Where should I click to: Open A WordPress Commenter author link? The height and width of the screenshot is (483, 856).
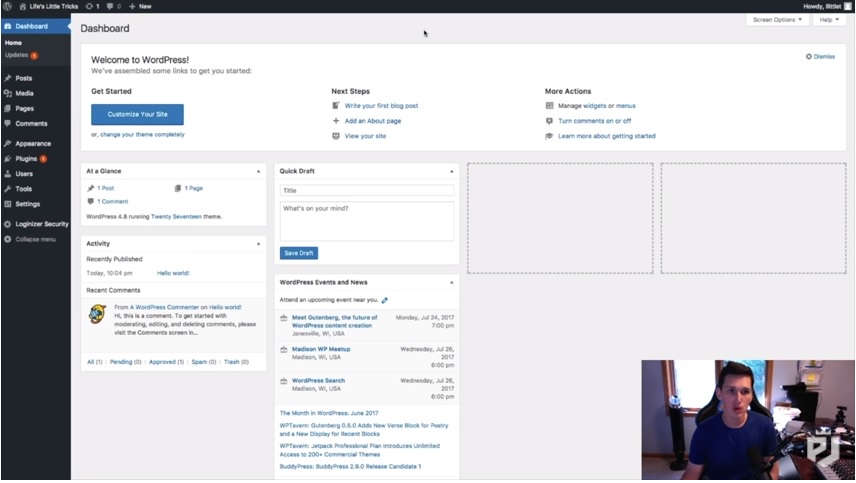tap(164, 307)
